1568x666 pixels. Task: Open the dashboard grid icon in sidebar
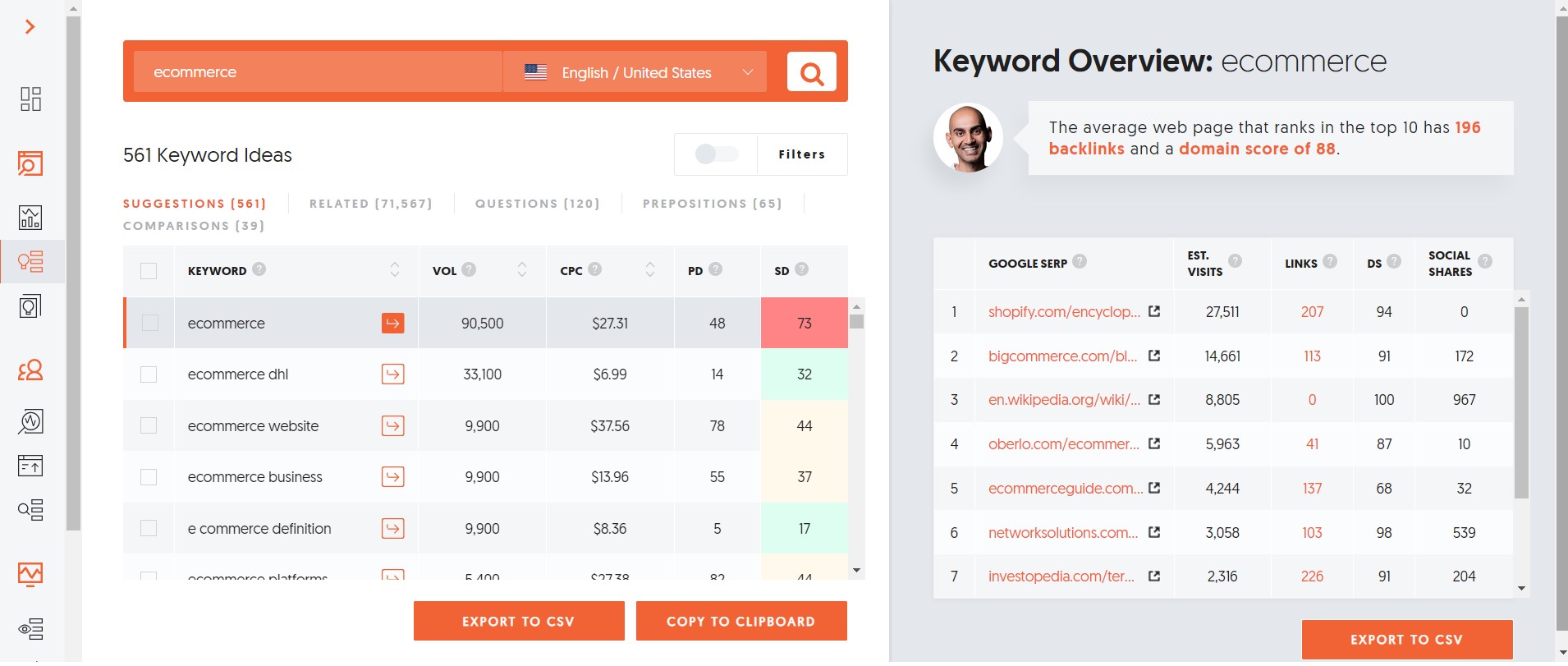coord(30,99)
